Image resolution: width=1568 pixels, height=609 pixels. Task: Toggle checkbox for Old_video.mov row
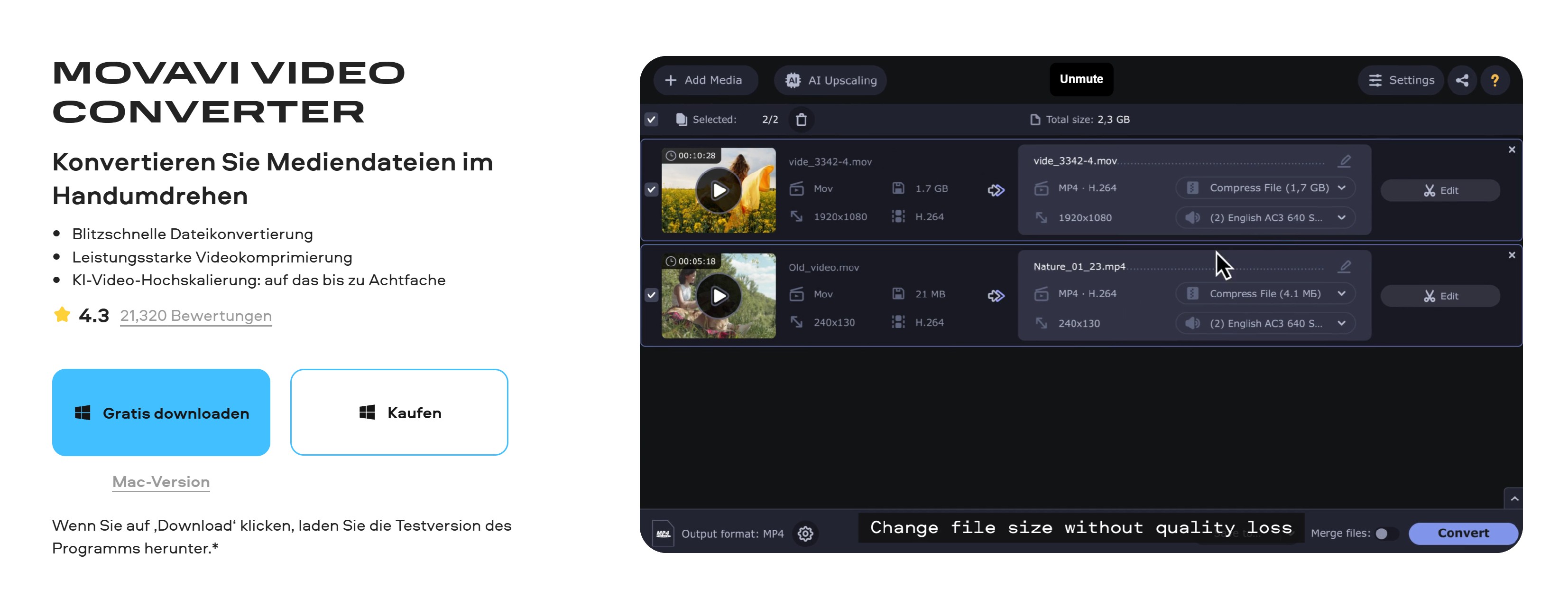click(651, 295)
